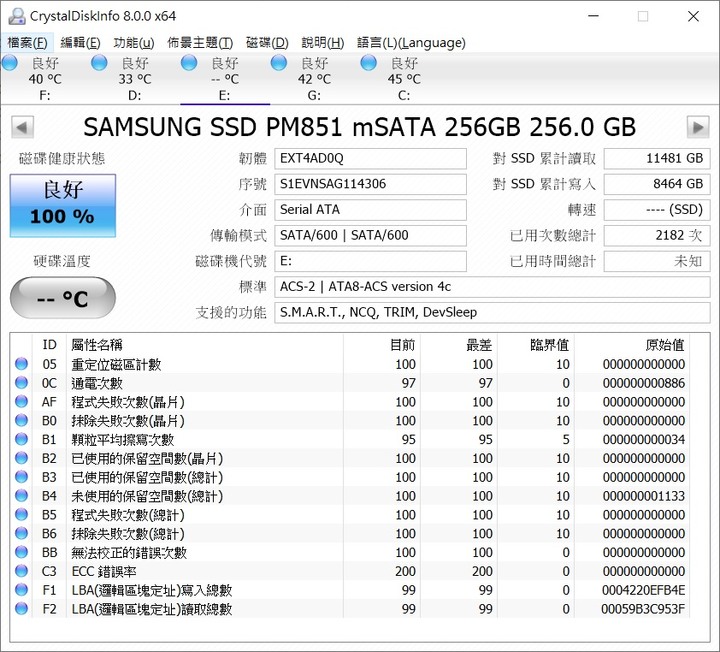Open the 佈景主題(T) menu
The height and width of the screenshot is (652, 720).
pyautogui.click(x=200, y=43)
